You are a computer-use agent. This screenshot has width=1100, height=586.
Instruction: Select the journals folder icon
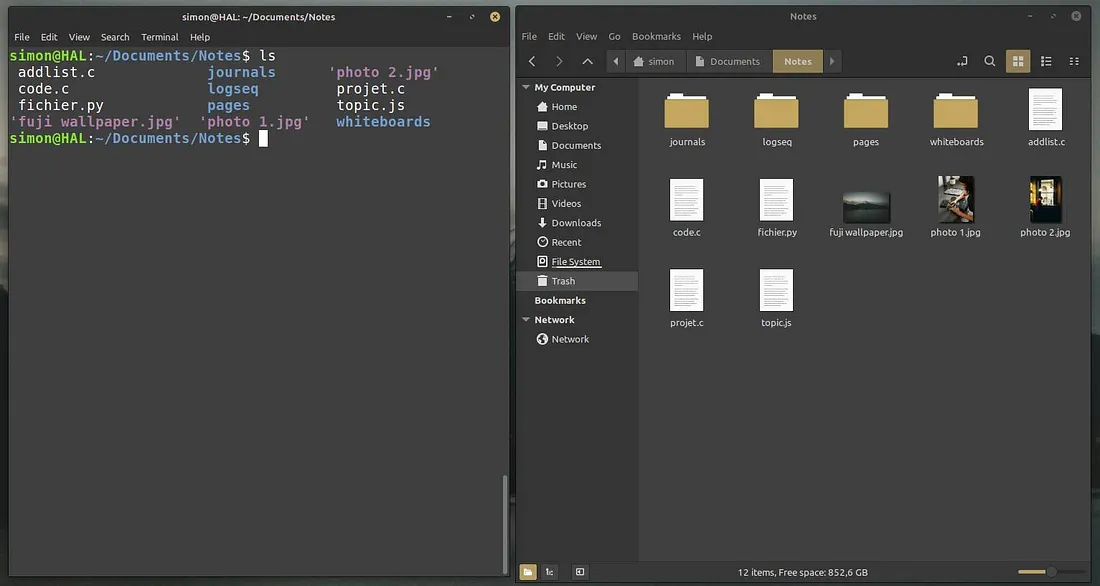tap(687, 111)
